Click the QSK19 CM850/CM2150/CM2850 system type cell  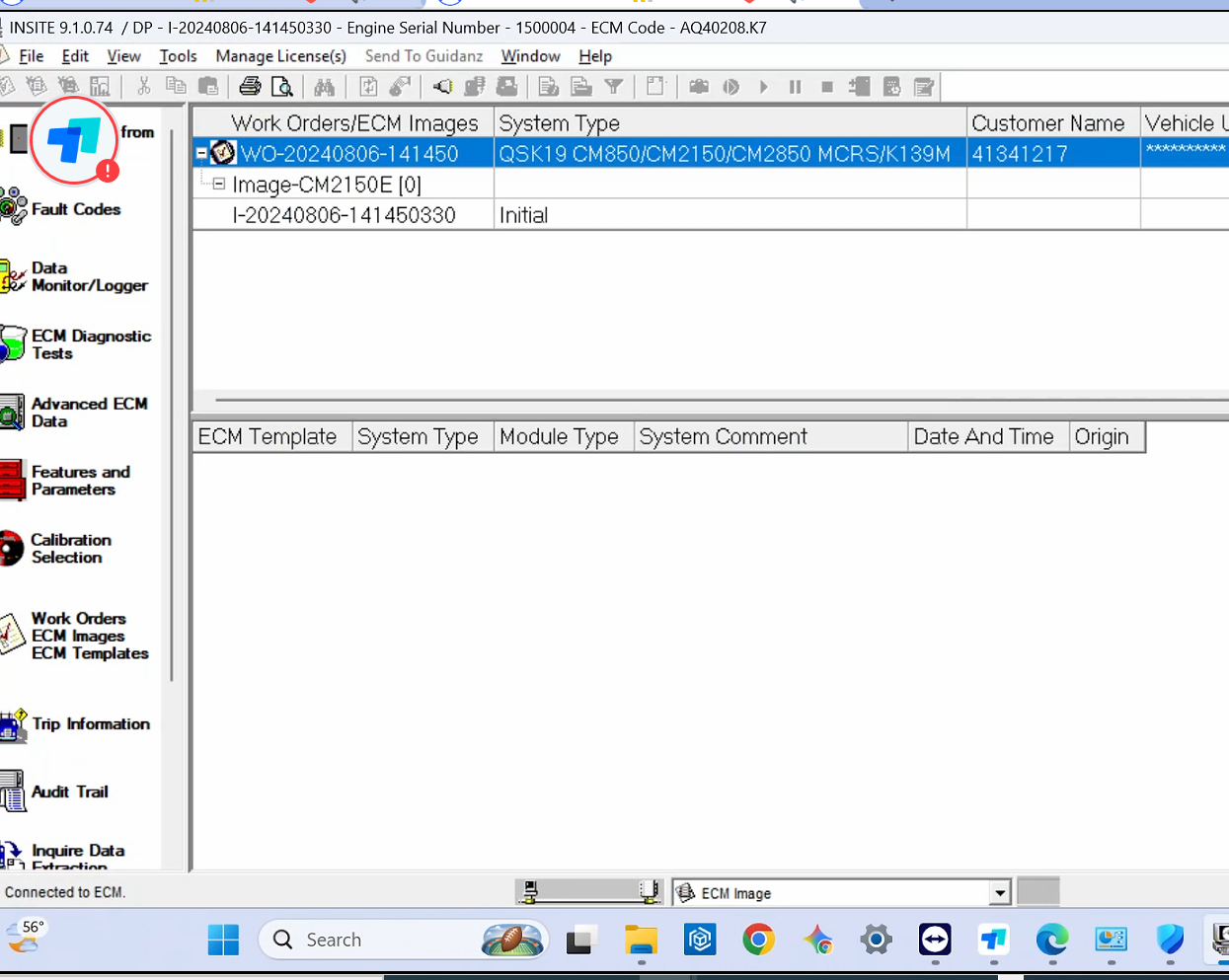pyautogui.click(x=730, y=153)
